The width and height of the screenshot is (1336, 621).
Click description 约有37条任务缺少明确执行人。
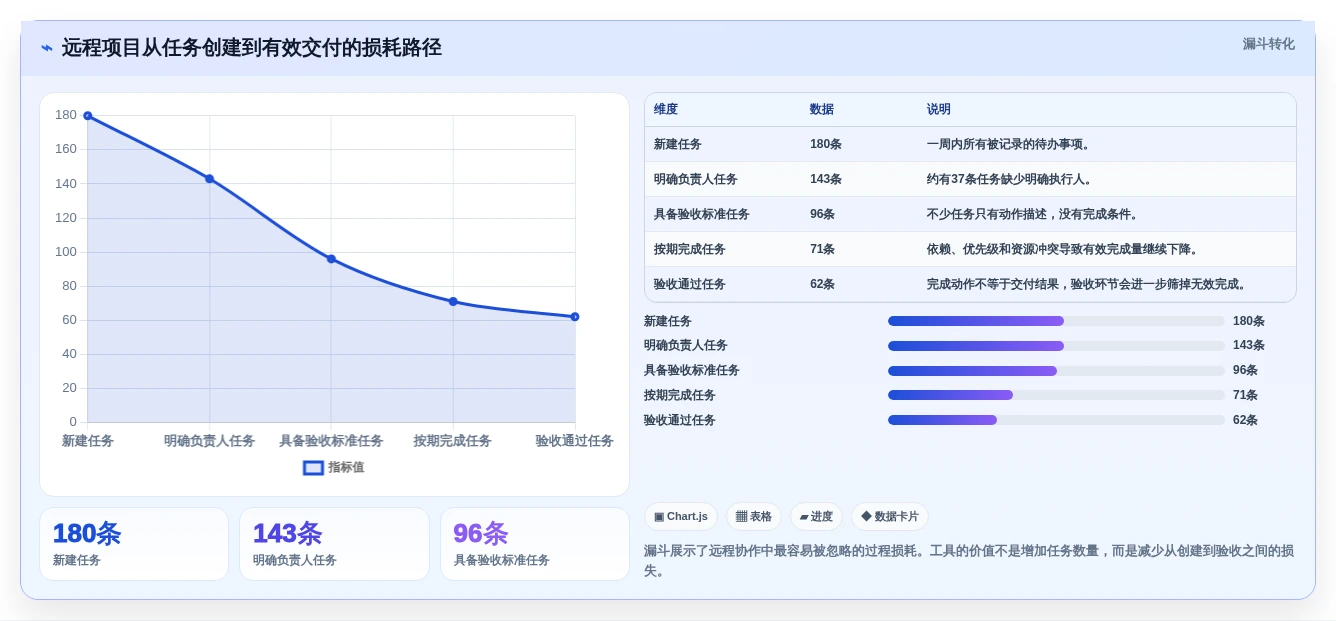(x=1011, y=179)
